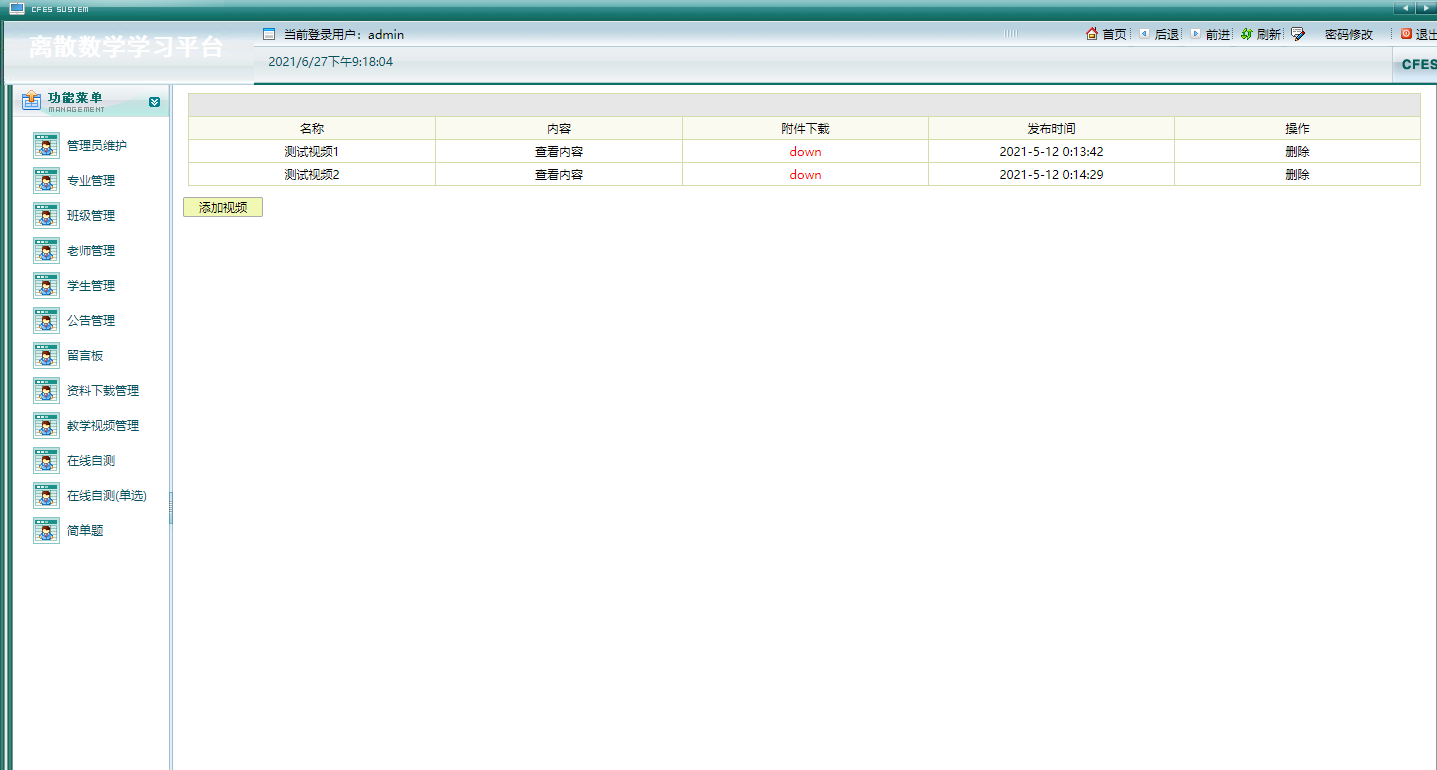Click the 操作 column header
1437x770 pixels.
1297,129
